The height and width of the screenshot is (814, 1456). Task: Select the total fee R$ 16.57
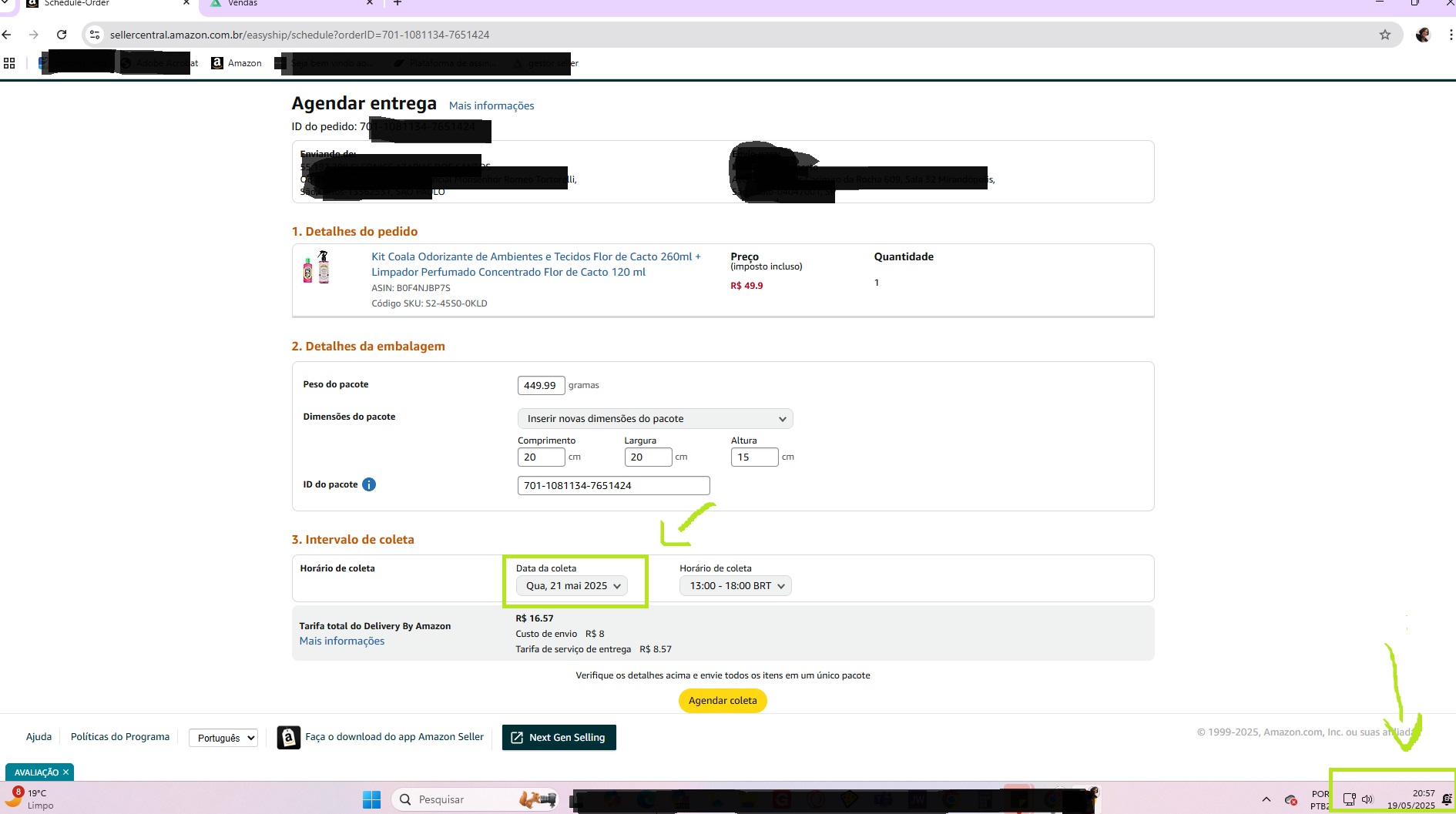(535, 618)
